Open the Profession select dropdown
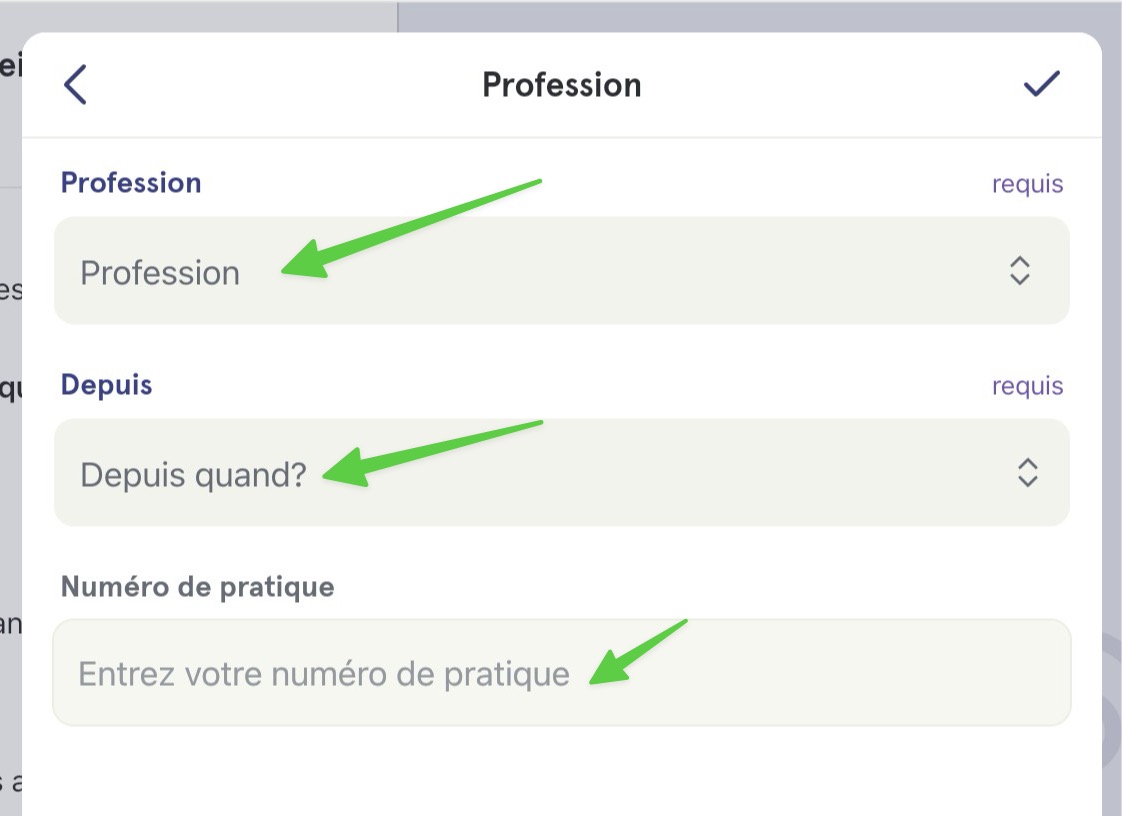1122x816 pixels. [562, 271]
